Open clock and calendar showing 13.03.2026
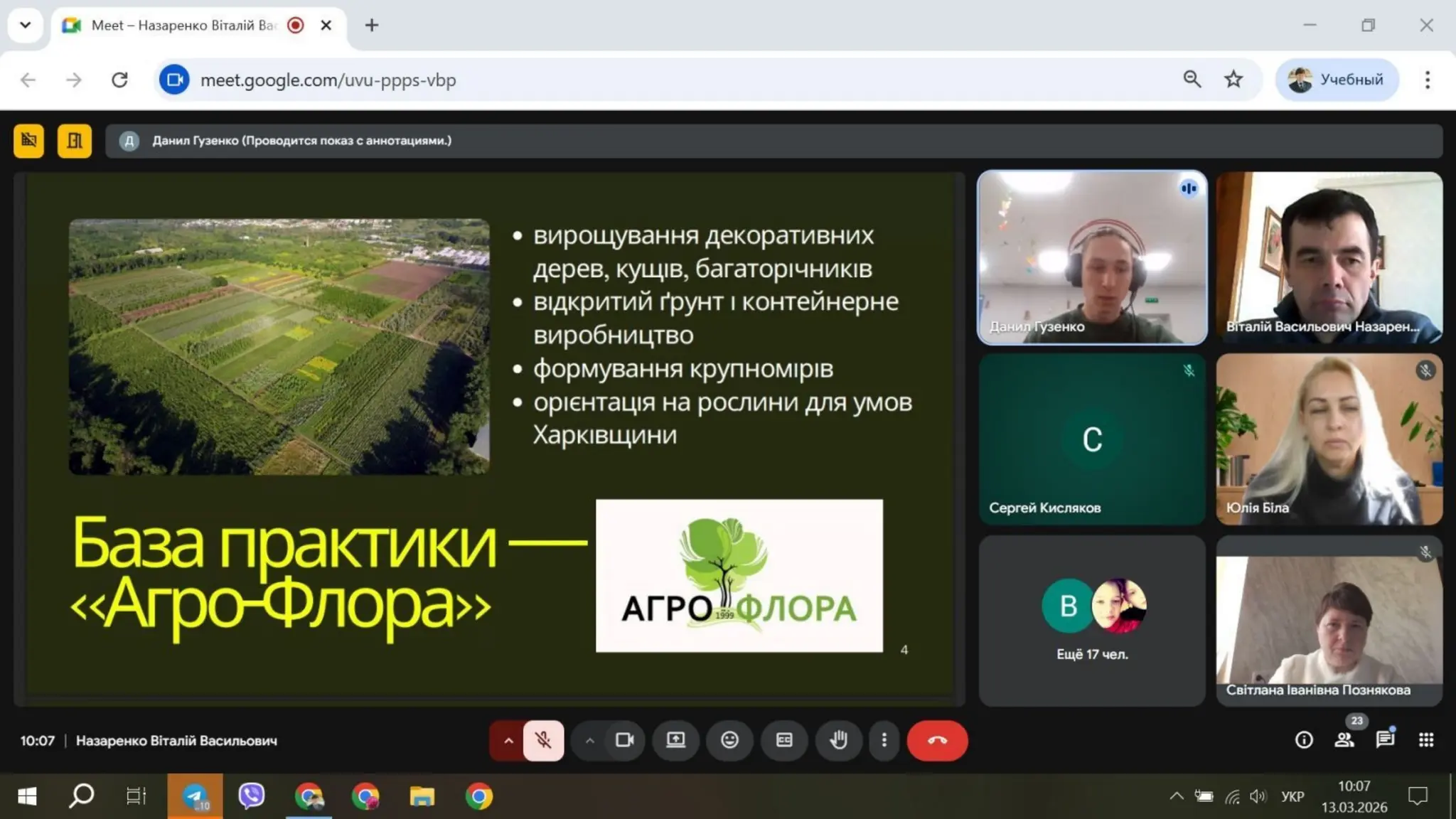 pos(1354,796)
